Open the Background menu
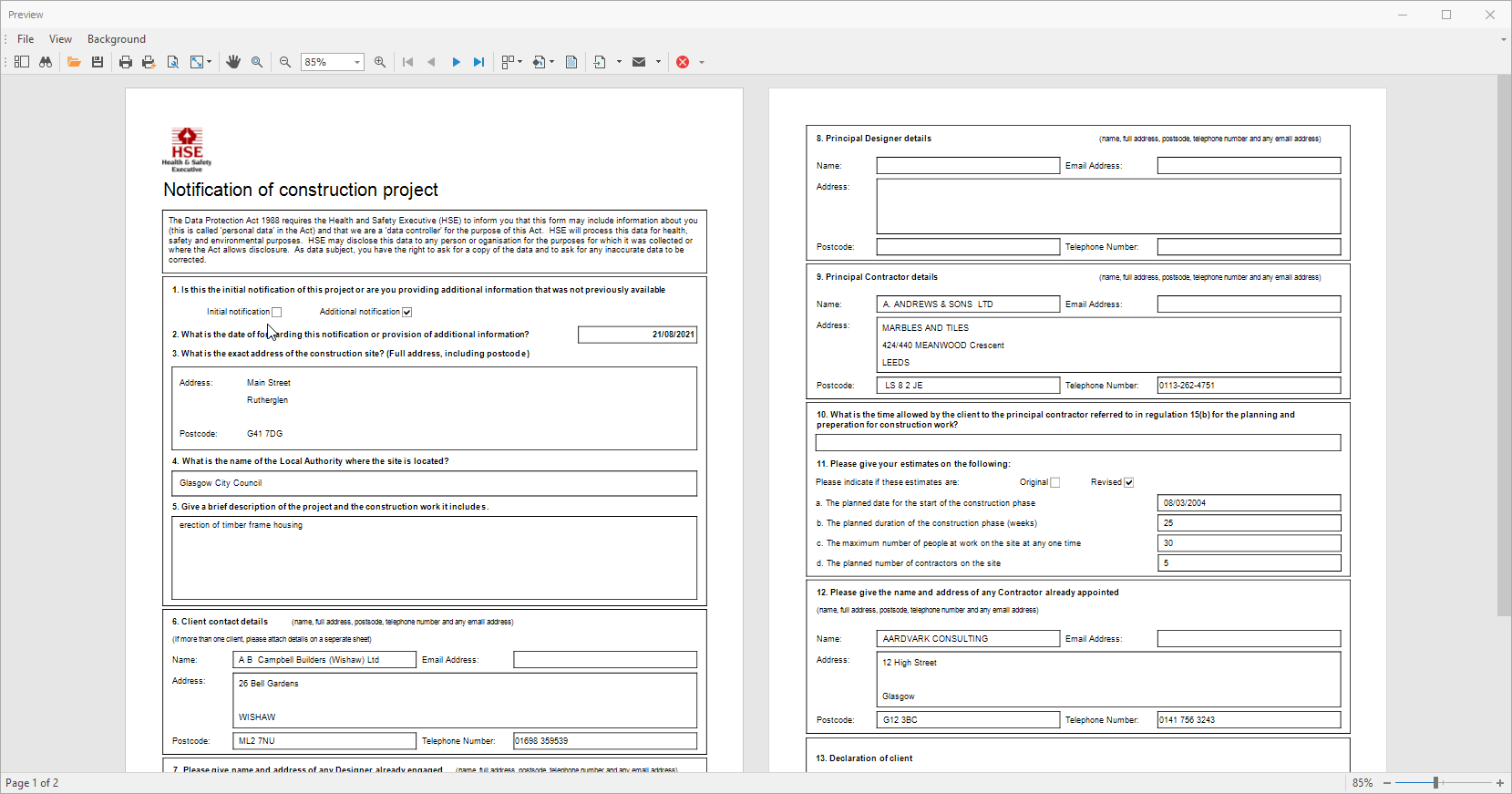1512x794 pixels. [117, 39]
